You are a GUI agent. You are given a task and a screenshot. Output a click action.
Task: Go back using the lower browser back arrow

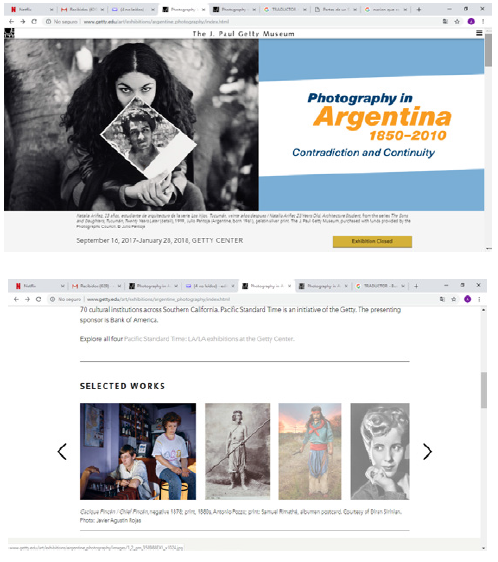(16, 299)
